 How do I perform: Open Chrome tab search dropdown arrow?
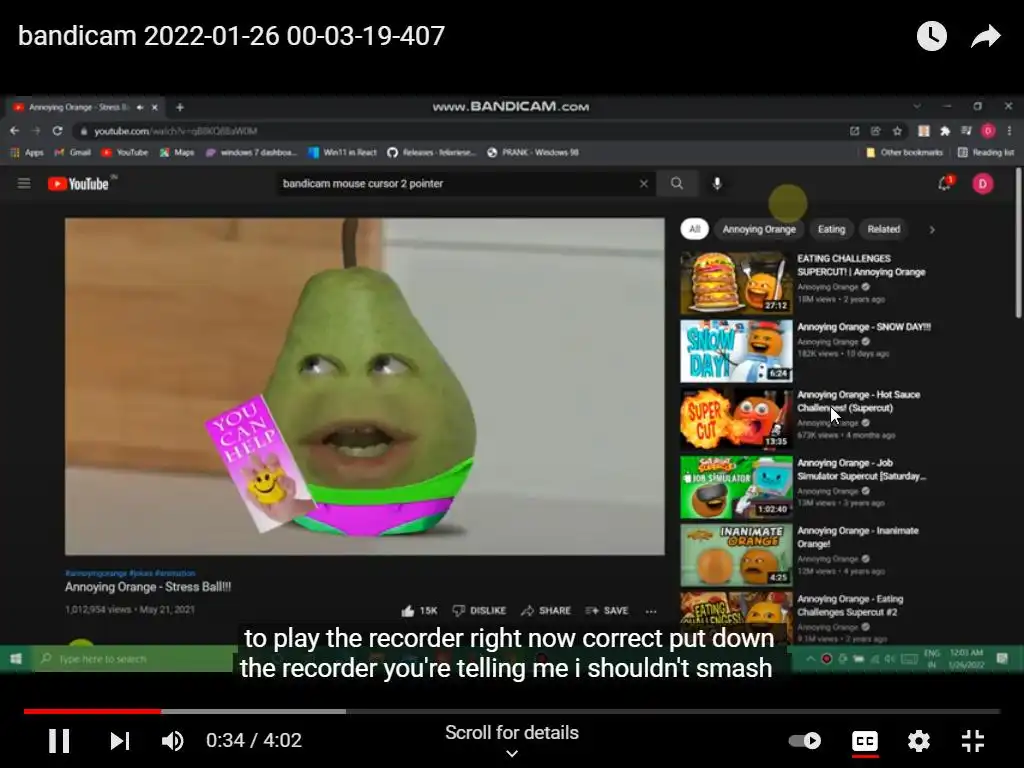click(x=917, y=106)
